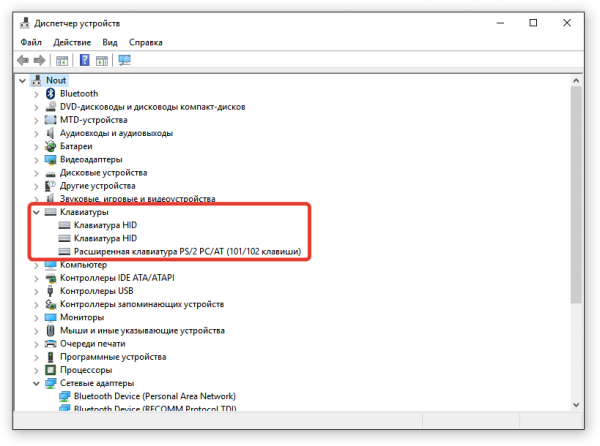Screen dimensions: 600x446
Task: Click the Батареи battery icon
Action: 50,146
